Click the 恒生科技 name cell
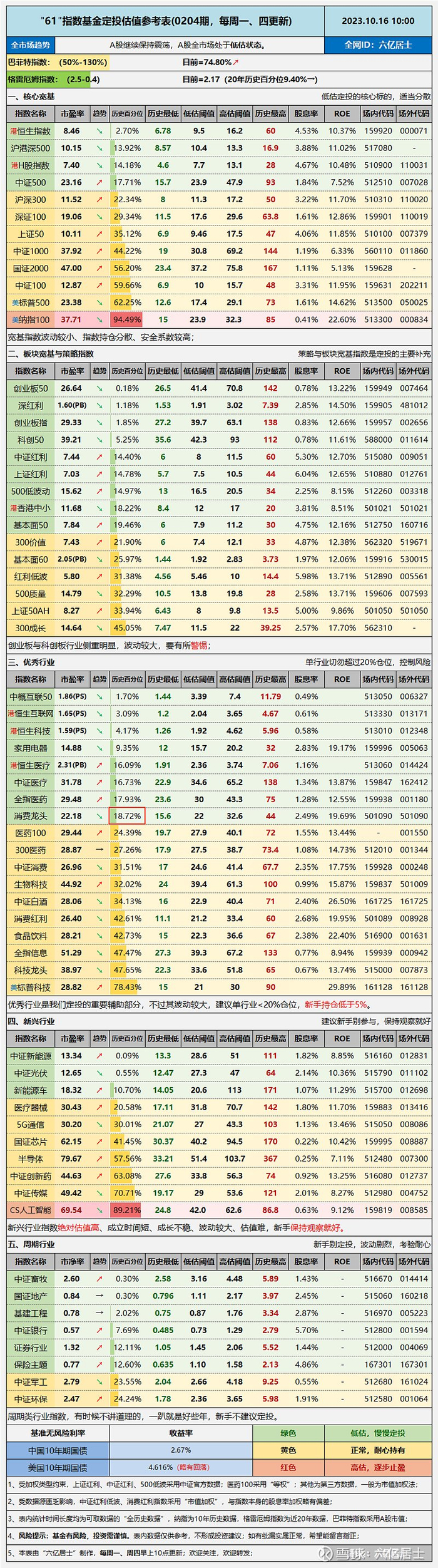 (31, 730)
